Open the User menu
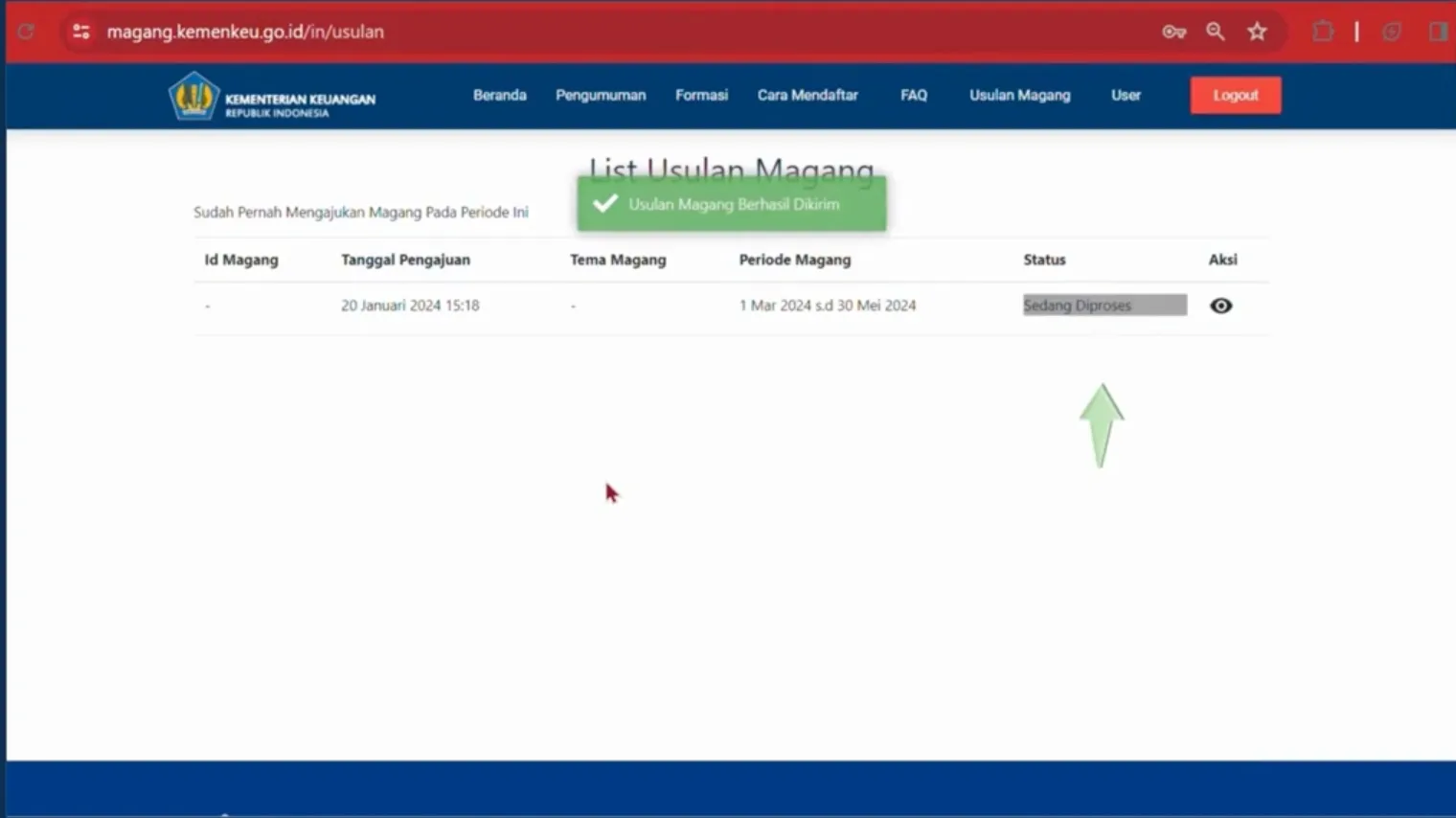Image resolution: width=1456 pixels, height=818 pixels. pos(1126,95)
